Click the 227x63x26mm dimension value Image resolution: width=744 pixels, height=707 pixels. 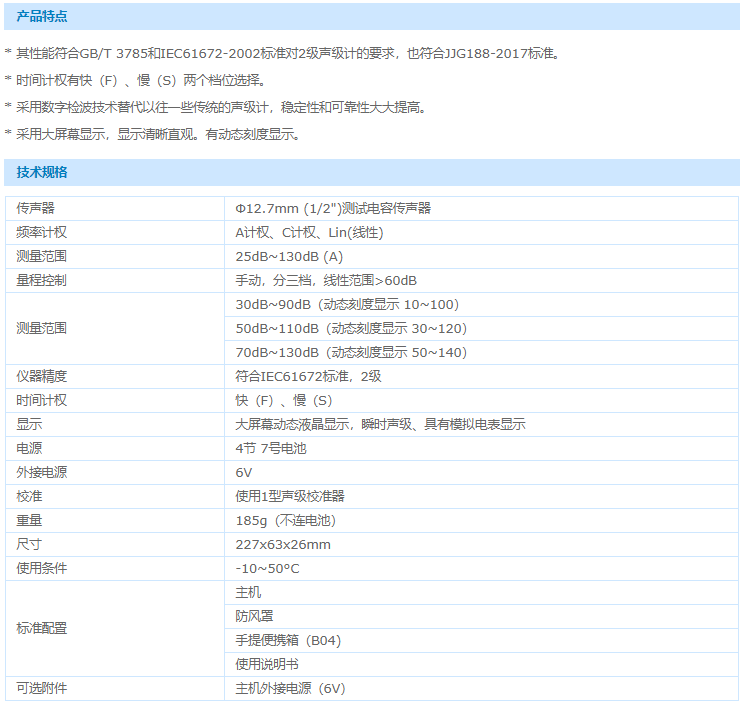283,544
